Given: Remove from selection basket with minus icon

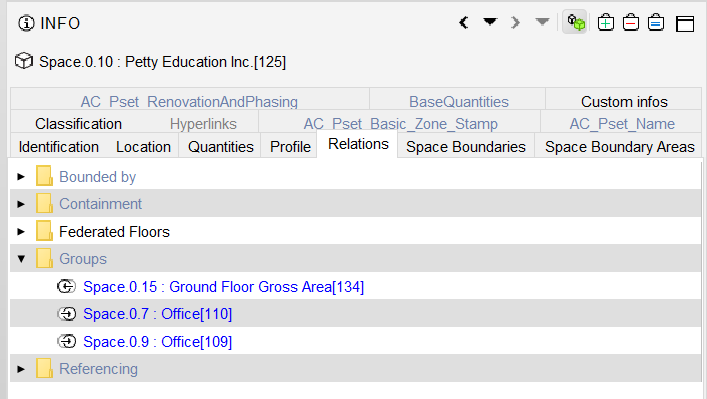Looking at the screenshot, I should click(x=631, y=23).
